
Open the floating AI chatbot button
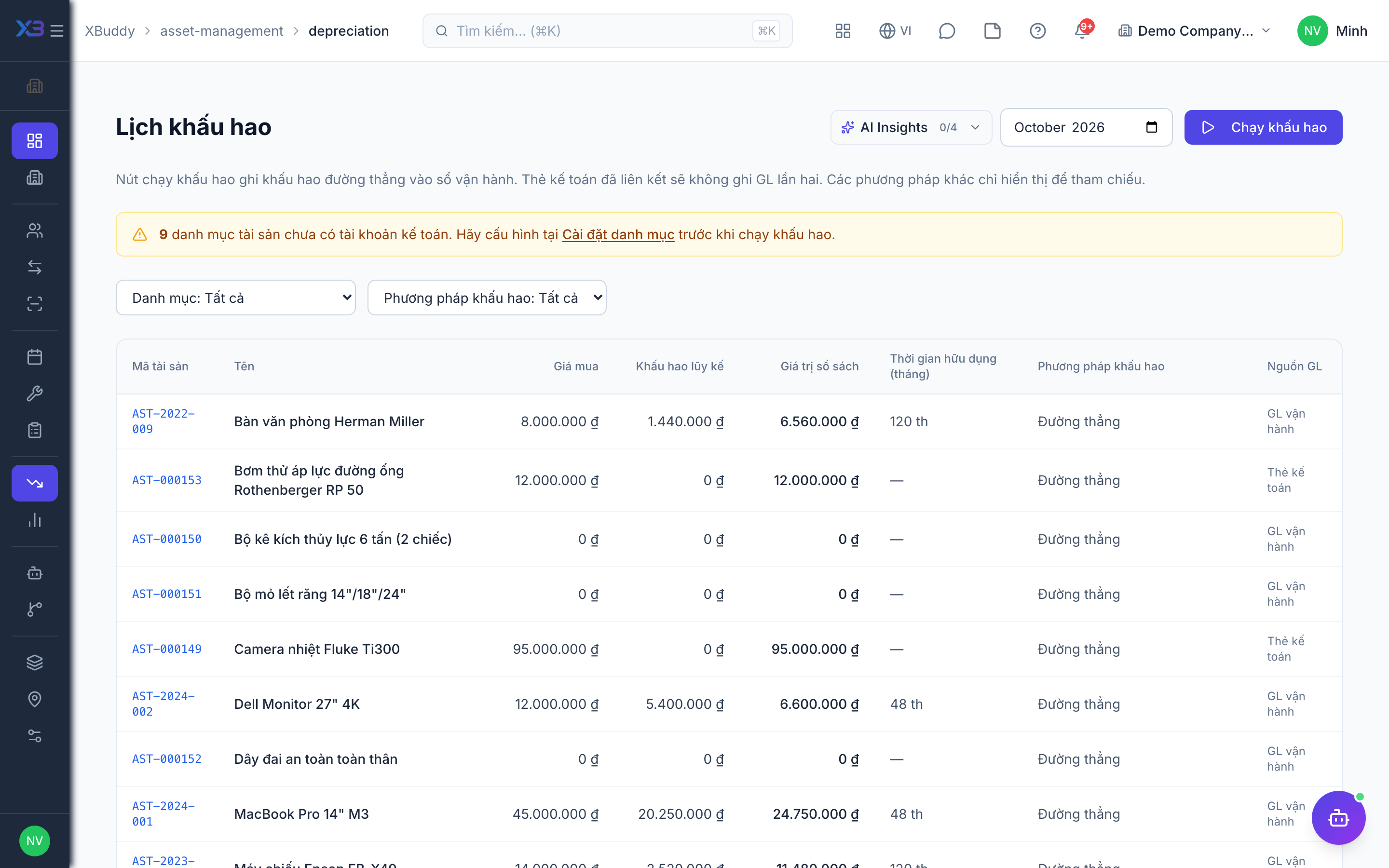[1338, 818]
